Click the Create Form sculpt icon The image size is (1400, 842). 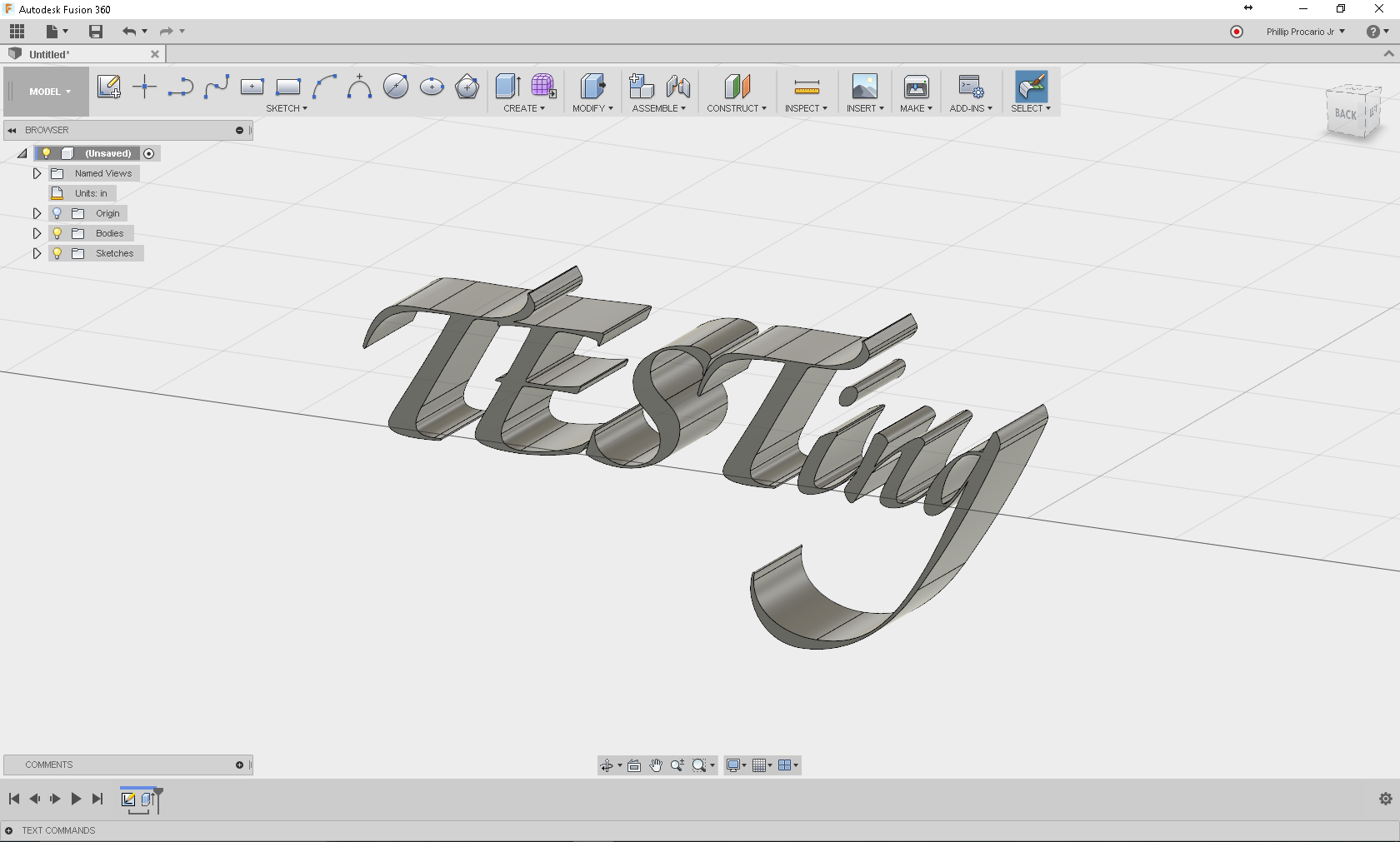[543, 87]
